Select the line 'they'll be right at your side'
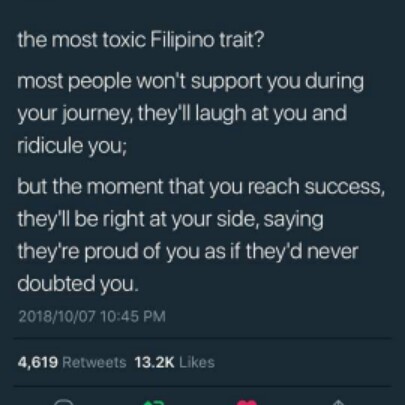This screenshot has width=405, height=405. (139, 219)
